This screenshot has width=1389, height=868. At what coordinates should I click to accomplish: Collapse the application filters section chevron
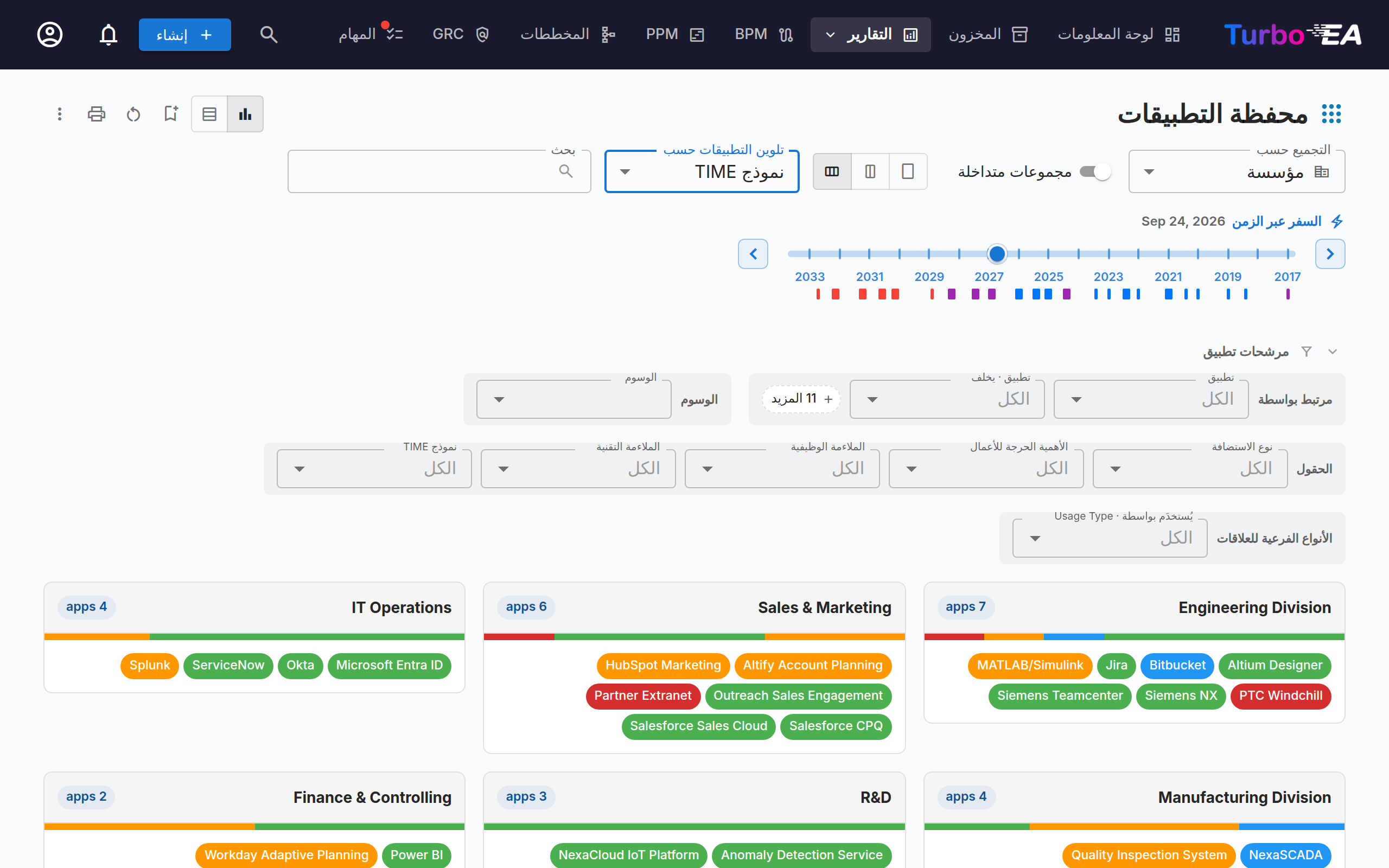(x=1333, y=352)
